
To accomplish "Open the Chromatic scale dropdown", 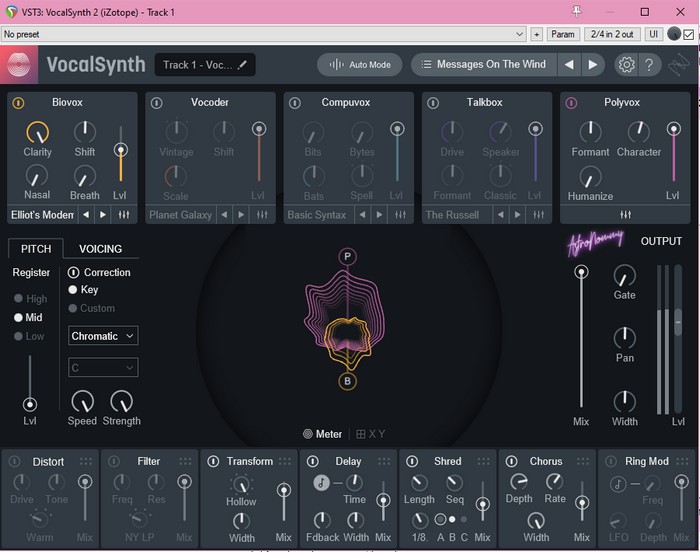I will 103,336.
